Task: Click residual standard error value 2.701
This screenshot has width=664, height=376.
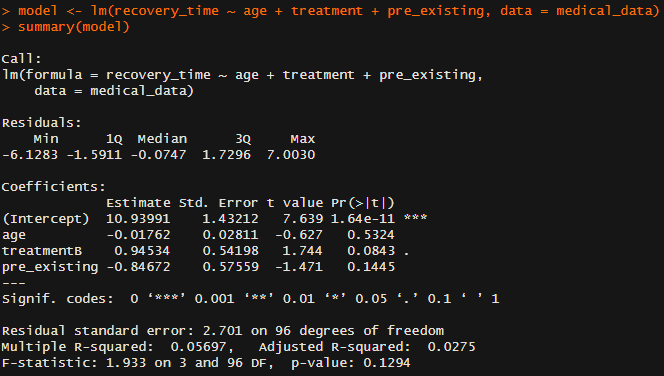Action: (x=222, y=331)
